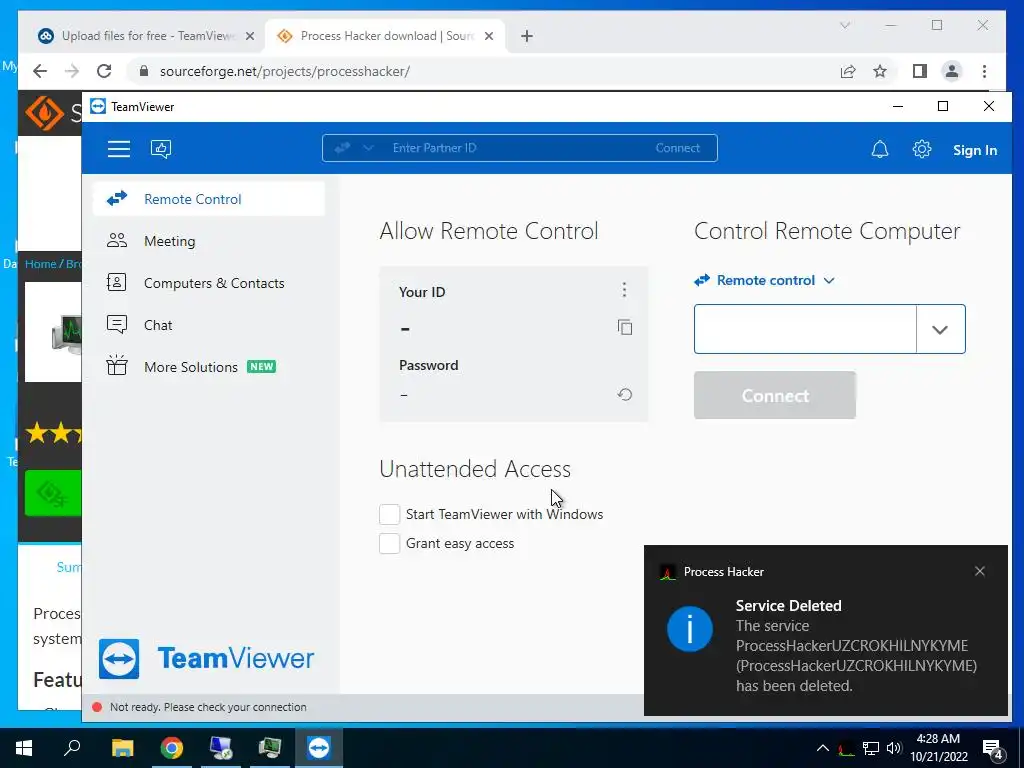Refresh the password with the reload icon
1024x768 pixels.
[625, 394]
